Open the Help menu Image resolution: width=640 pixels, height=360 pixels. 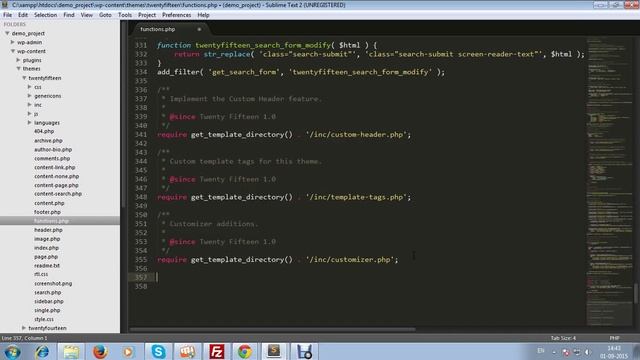(x=203, y=15)
